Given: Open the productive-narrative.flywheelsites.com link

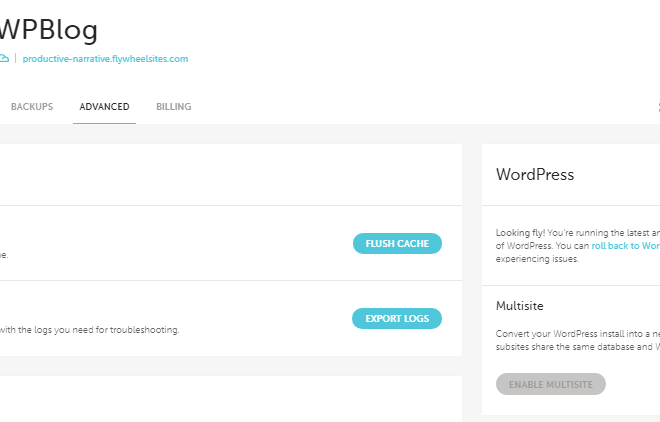Looking at the screenshot, I should [x=105, y=59].
